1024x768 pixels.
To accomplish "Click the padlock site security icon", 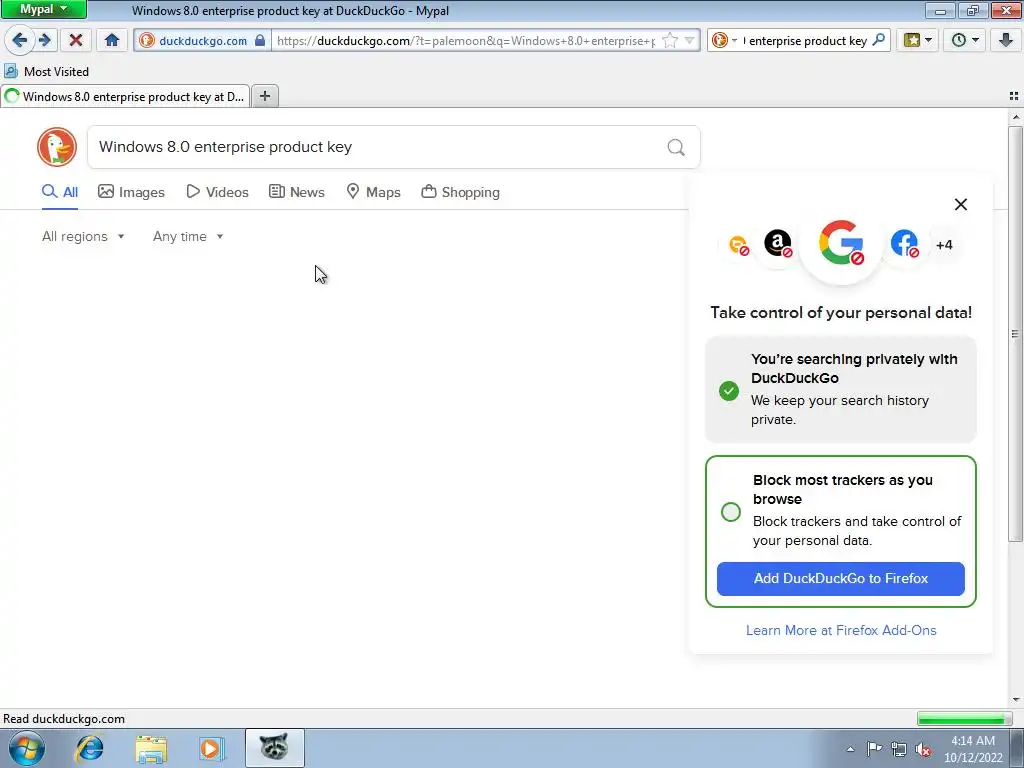I will 260,40.
